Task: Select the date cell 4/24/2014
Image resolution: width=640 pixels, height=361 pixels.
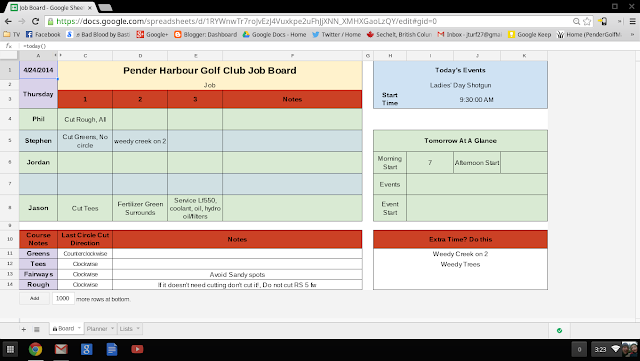Action: tap(38, 70)
